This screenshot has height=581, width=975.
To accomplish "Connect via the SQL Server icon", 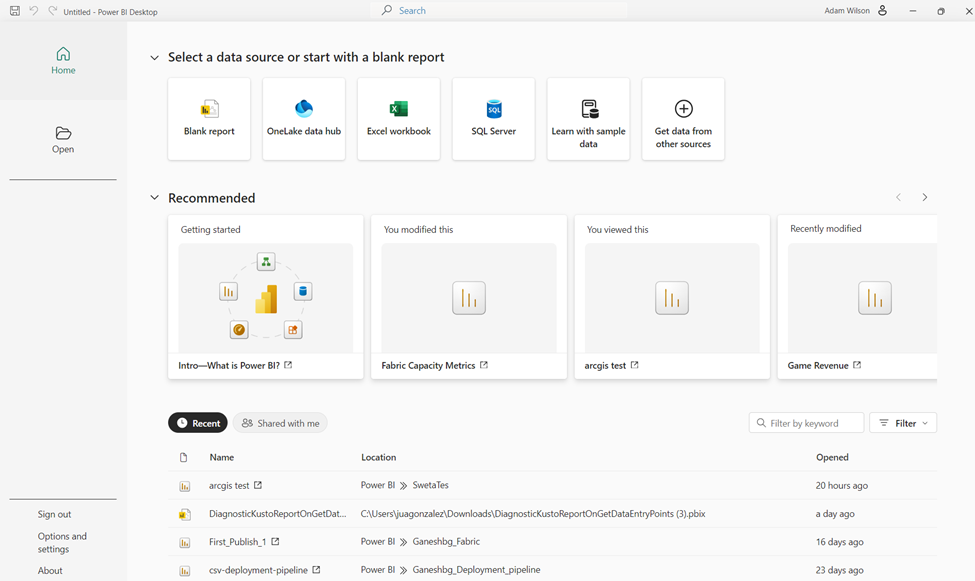I will [x=494, y=109].
